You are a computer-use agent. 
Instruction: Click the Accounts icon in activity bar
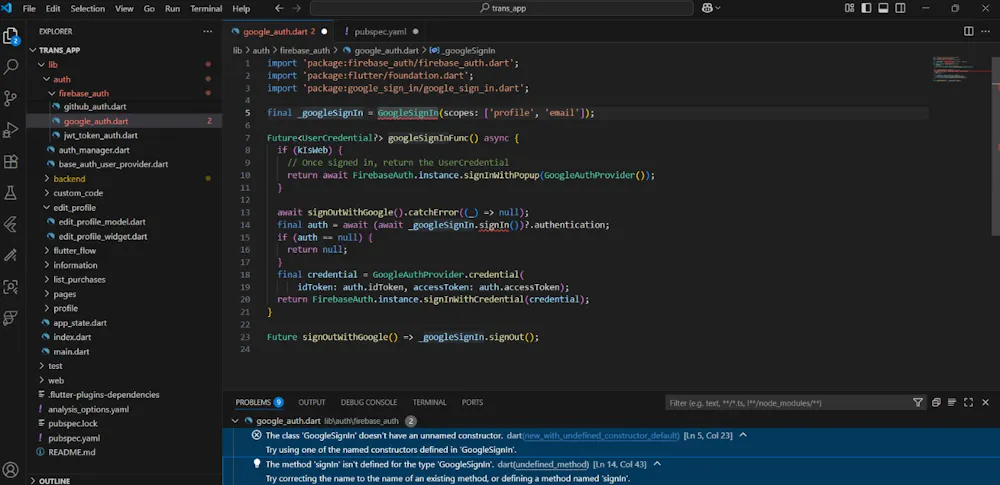[11, 469]
